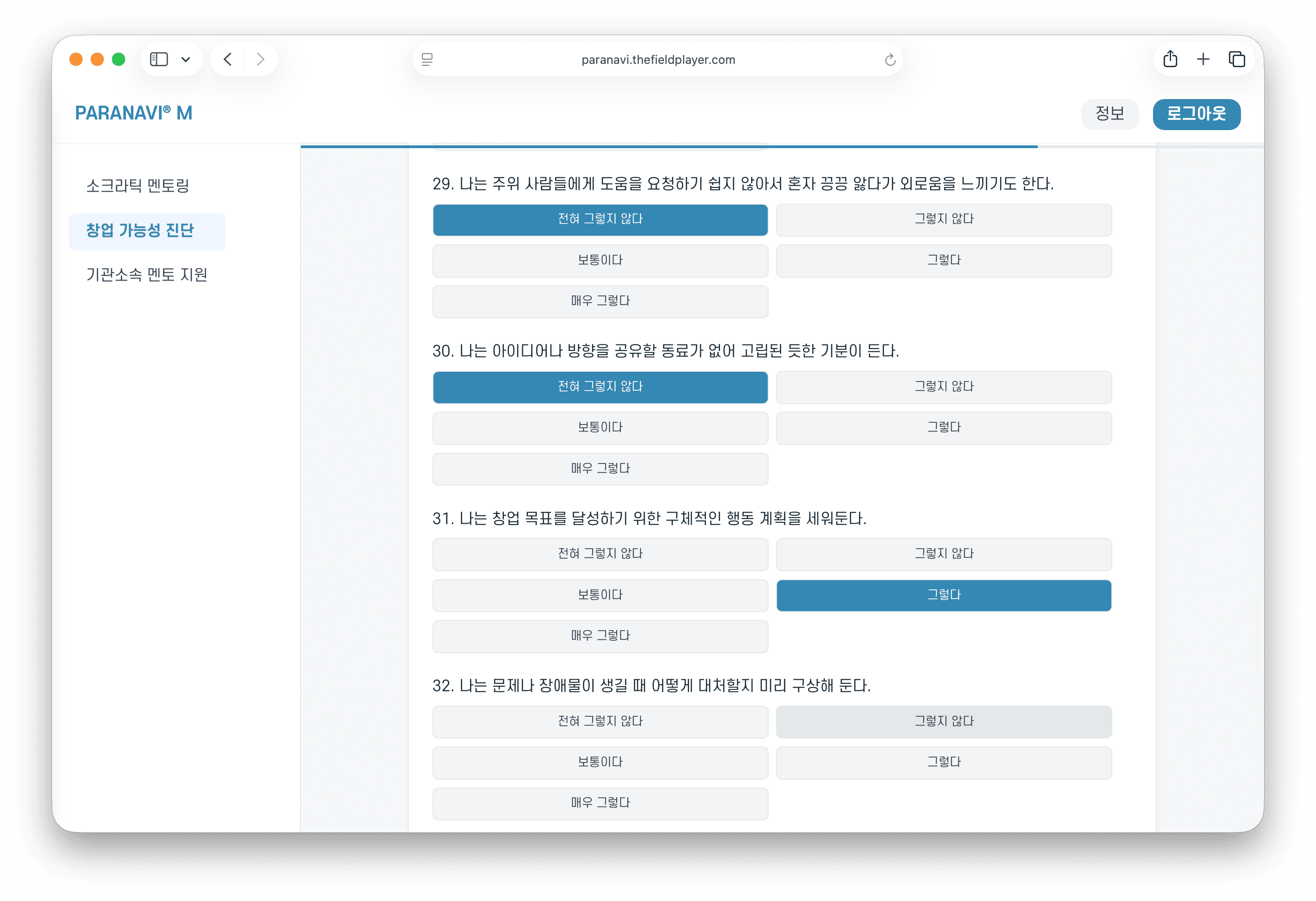Select '전혀 그렇지 않다' for question 31

pos(600,554)
